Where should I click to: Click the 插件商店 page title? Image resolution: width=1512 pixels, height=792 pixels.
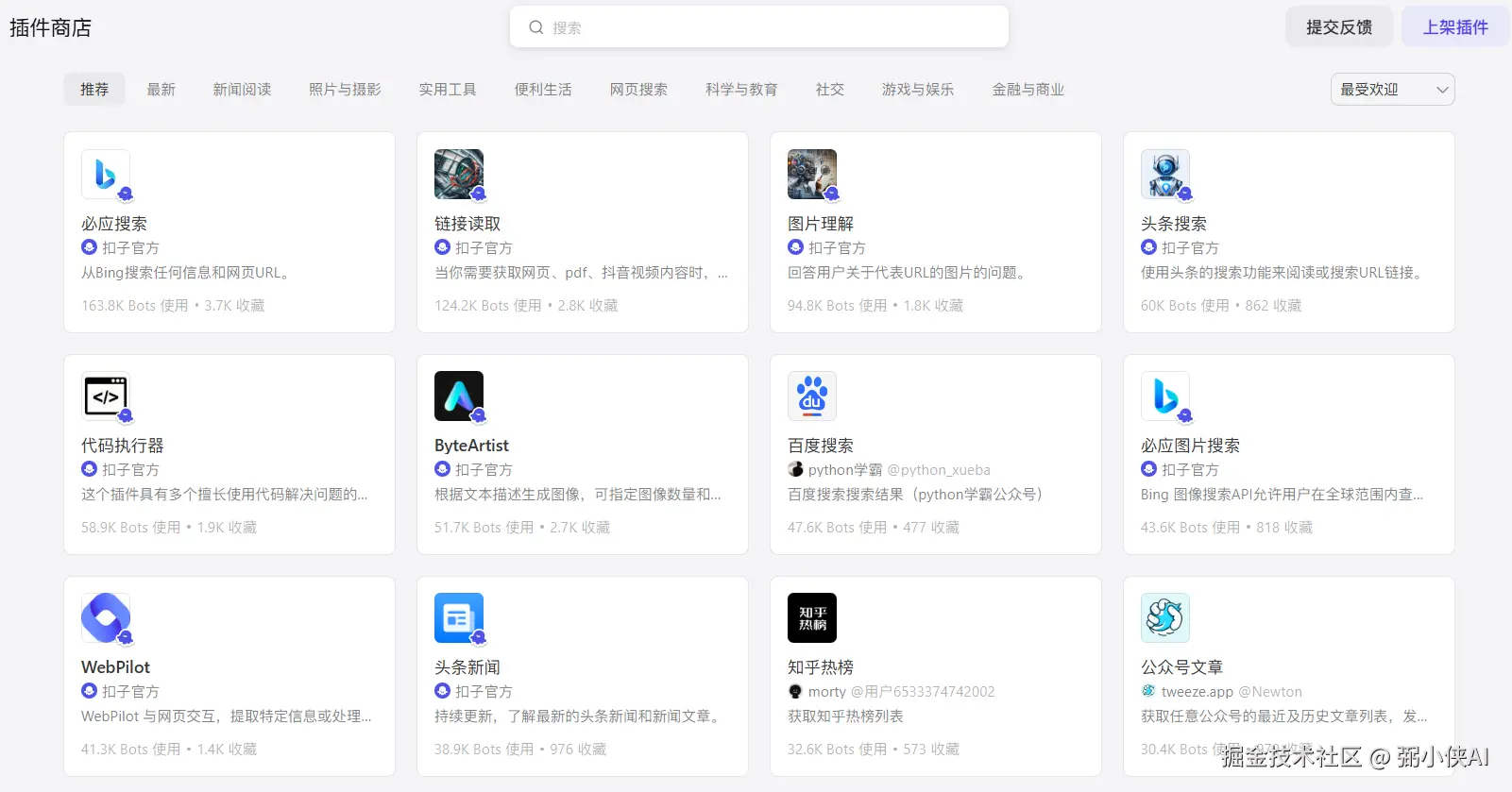(51, 27)
